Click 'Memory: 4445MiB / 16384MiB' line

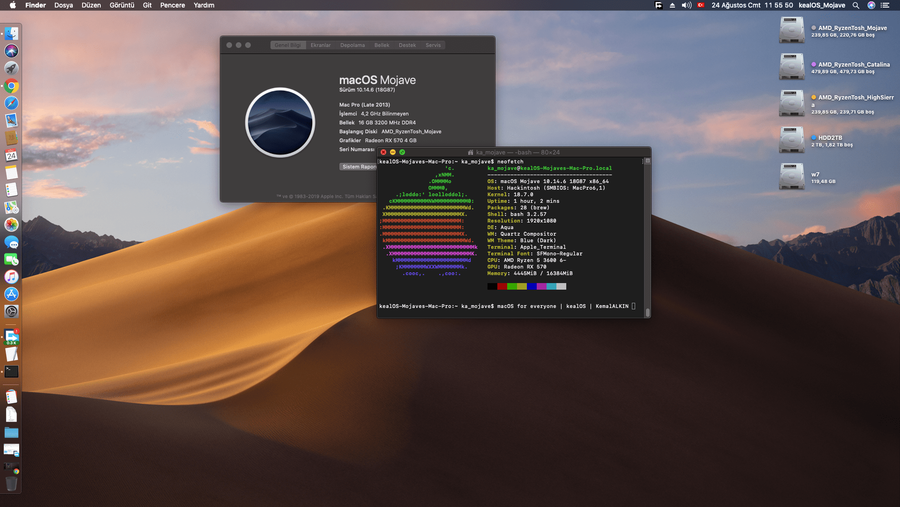tap(530, 273)
